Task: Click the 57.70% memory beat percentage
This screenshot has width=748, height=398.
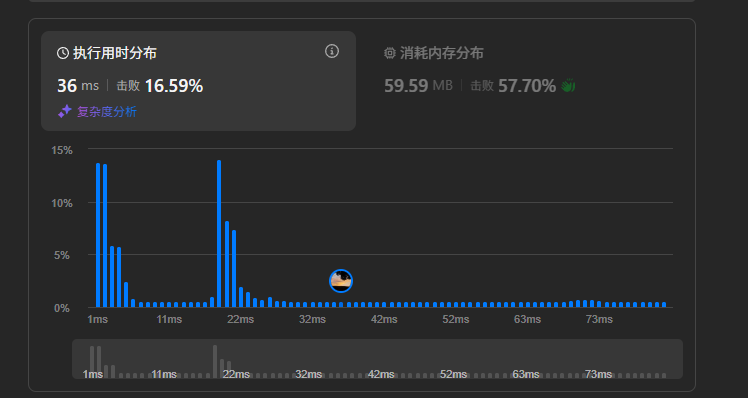Action: [527, 86]
